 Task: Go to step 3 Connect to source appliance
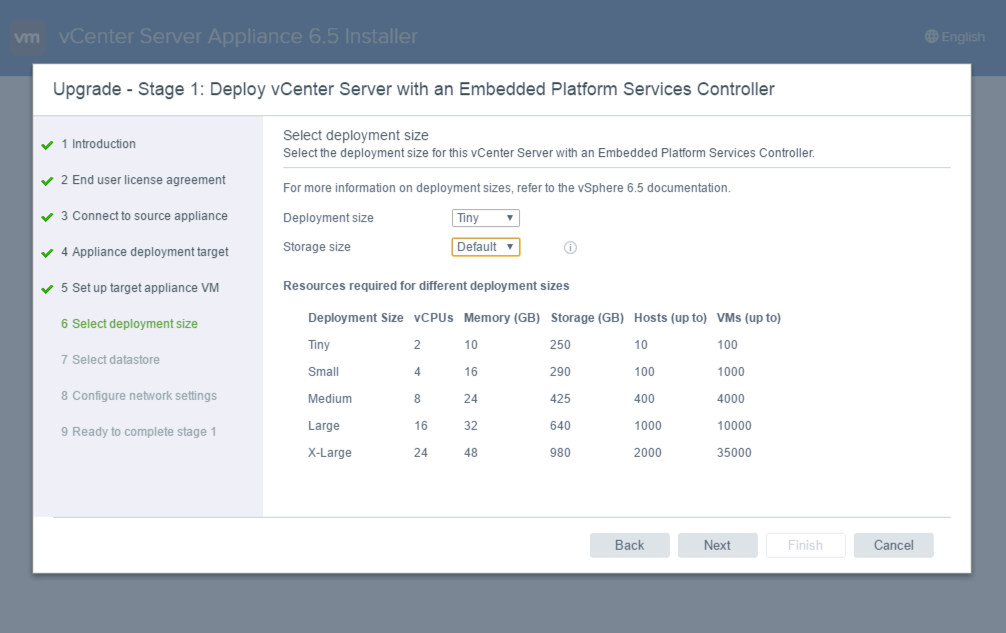coord(144,215)
